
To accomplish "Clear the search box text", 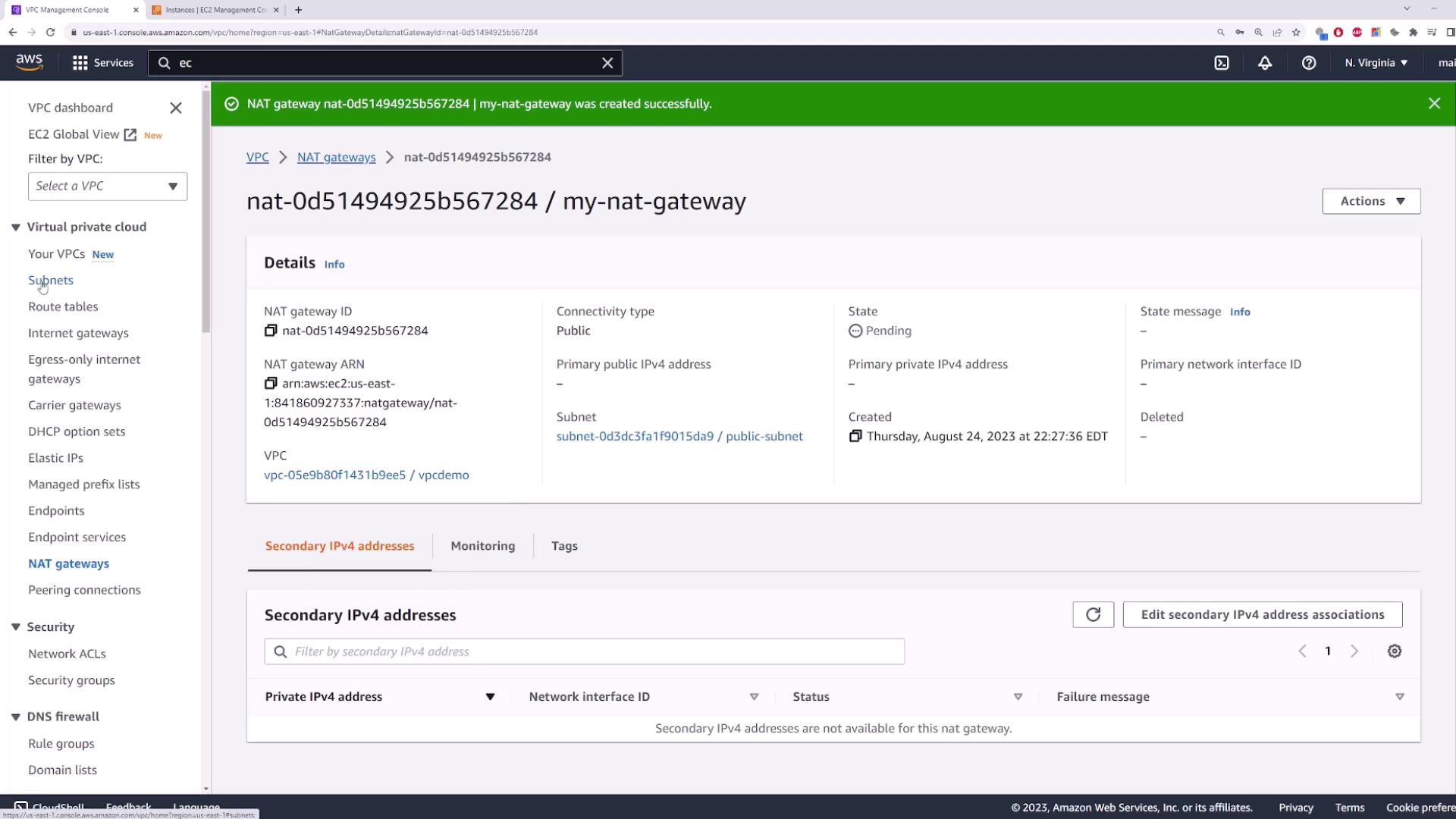I will [607, 63].
